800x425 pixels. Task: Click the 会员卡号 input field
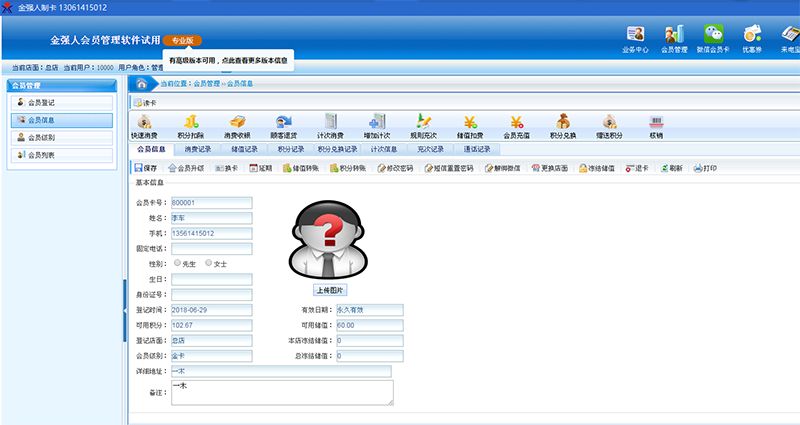212,203
